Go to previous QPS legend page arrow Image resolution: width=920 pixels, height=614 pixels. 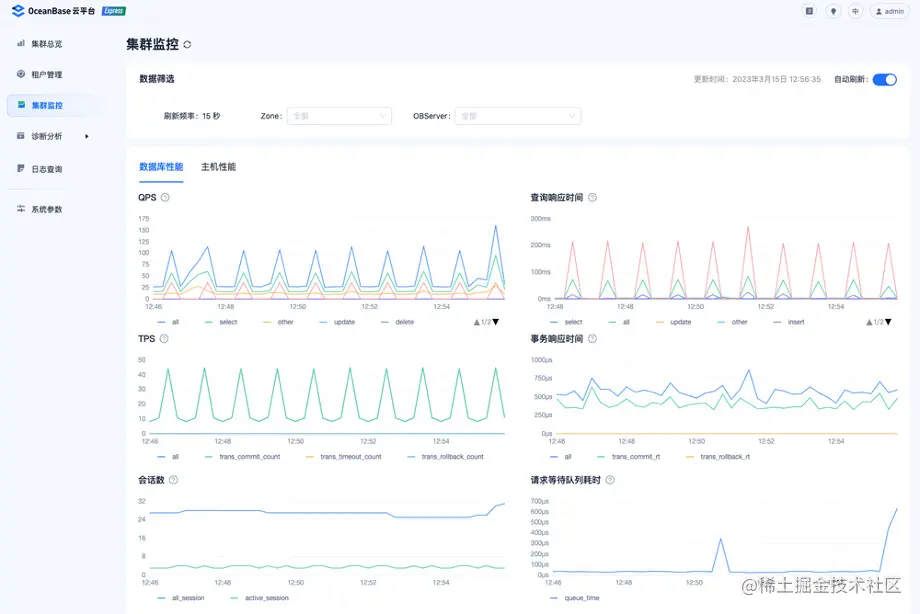coord(476,322)
